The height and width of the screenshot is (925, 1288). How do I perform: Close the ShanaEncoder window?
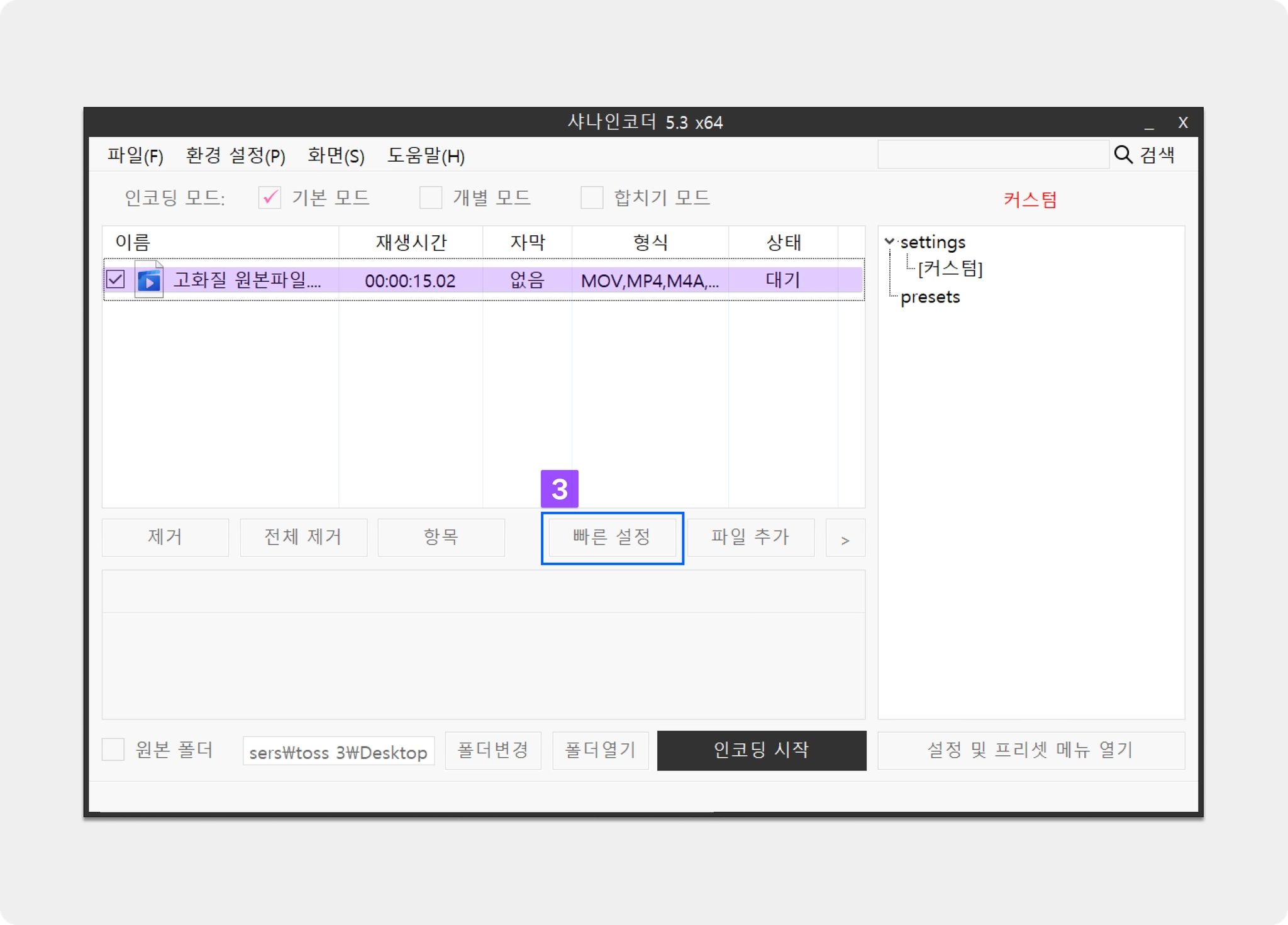point(1182,123)
